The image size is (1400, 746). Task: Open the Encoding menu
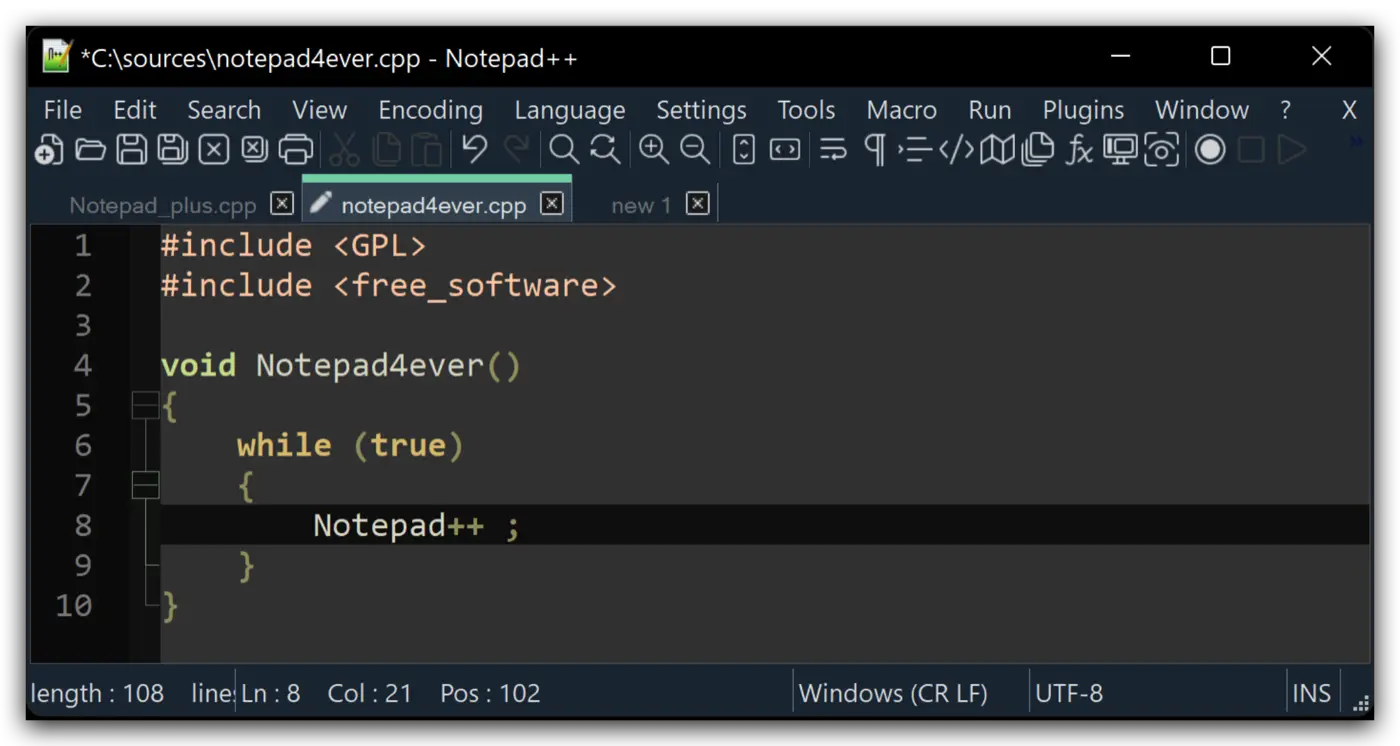[x=430, y=110]
